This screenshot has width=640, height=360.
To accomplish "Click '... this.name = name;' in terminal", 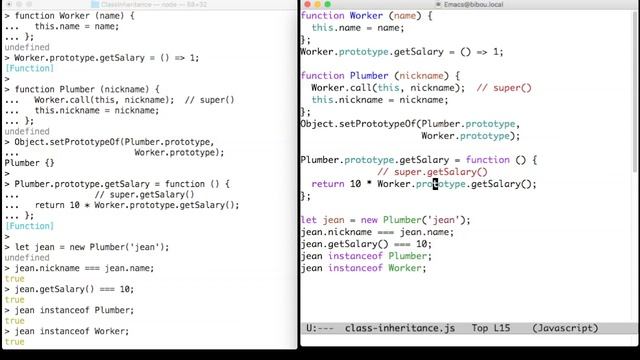I will click(62, 27).
